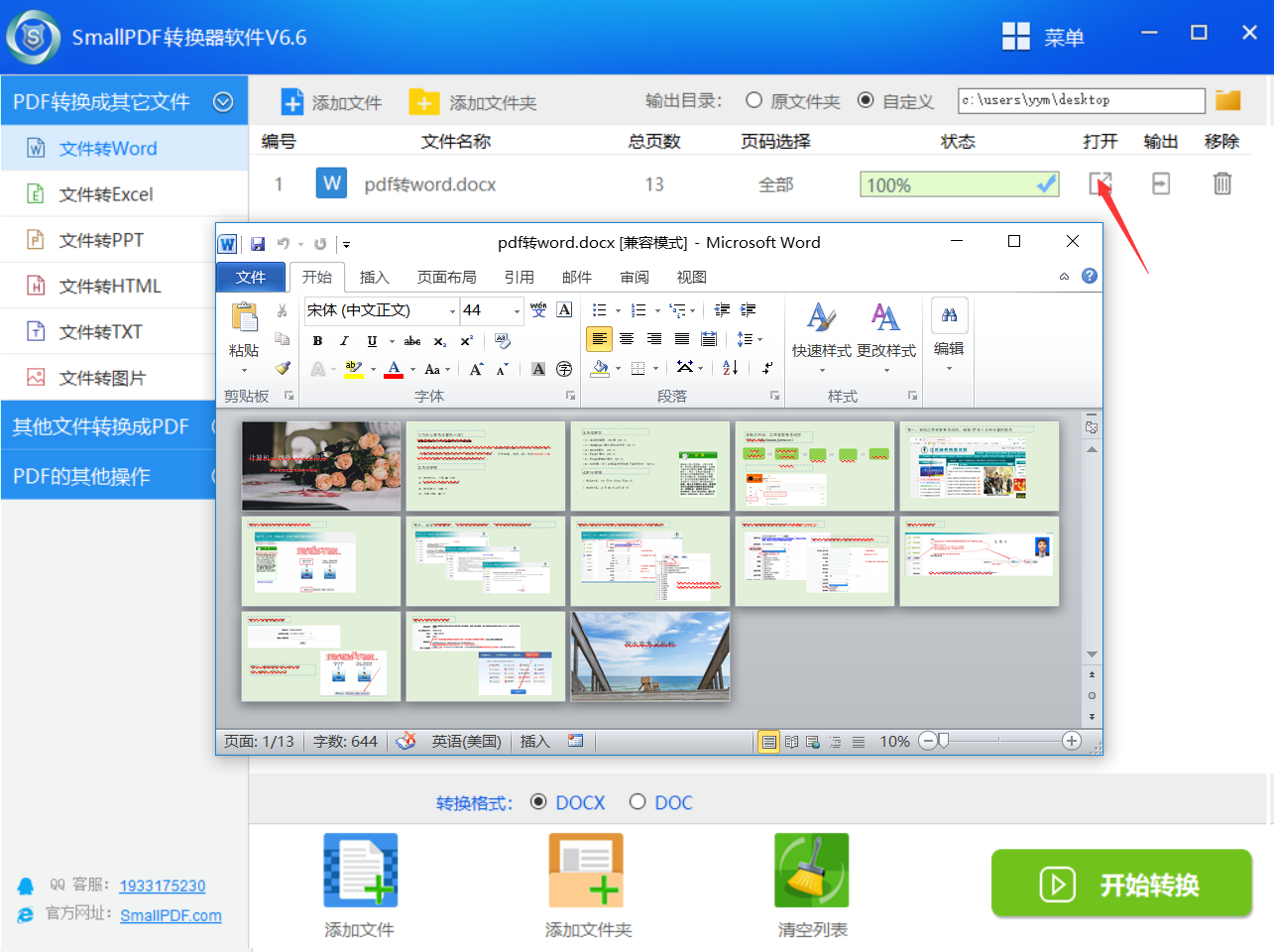Click the Clear Formatting eraser icon

tap(503, 341)
